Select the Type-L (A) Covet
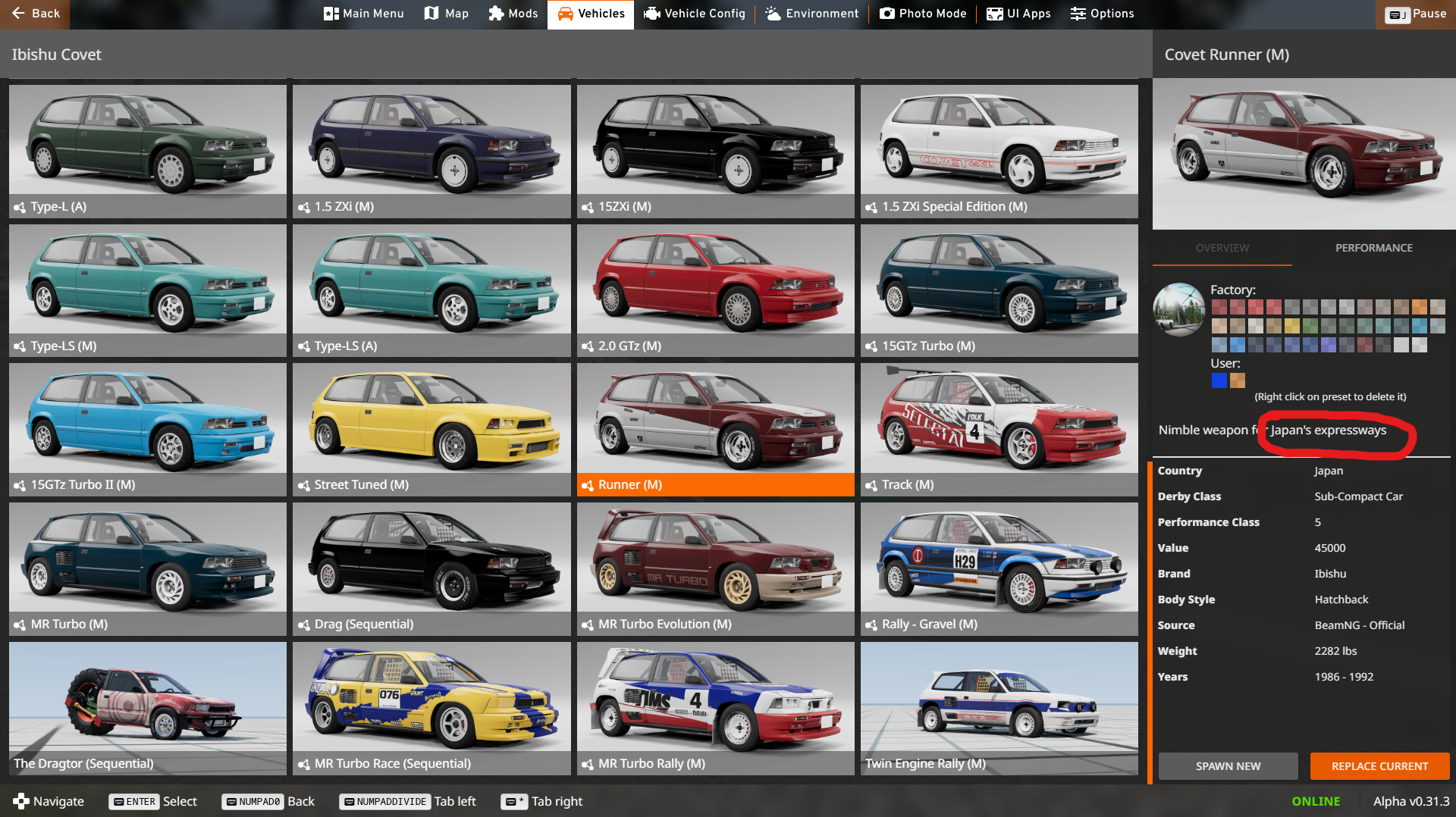 pyautogui.click(x=148, y=151)
